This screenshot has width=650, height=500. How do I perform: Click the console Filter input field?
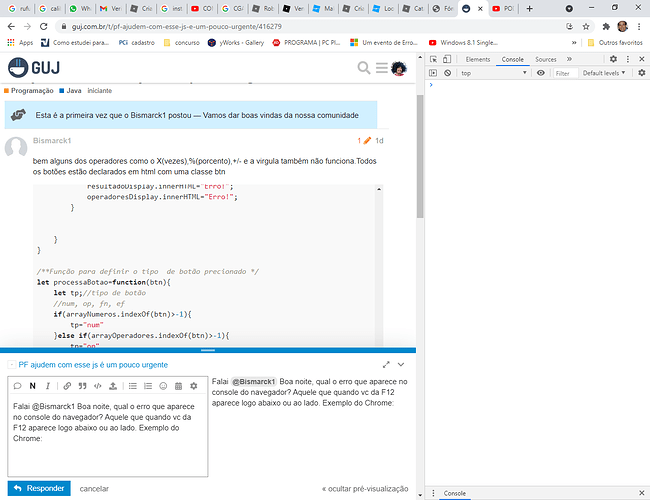click(565, 73)
